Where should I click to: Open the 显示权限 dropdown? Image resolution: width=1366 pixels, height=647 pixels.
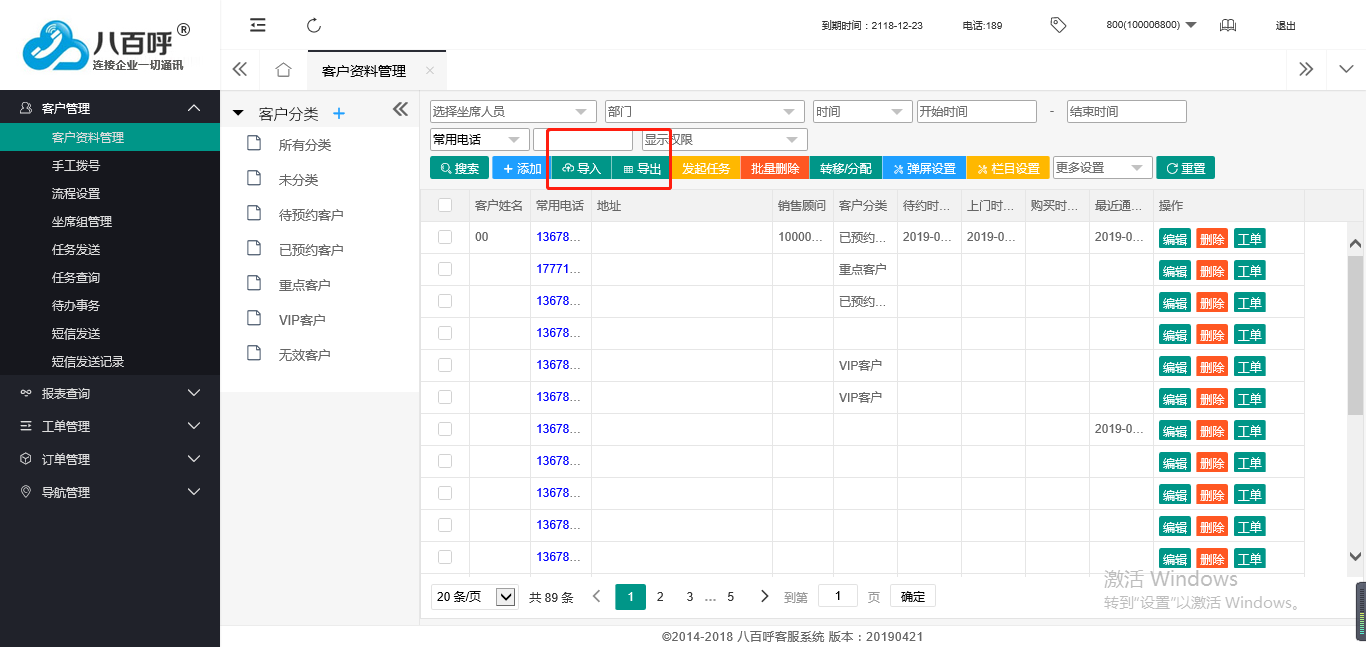pyautogui.click(x=724, y=139)
